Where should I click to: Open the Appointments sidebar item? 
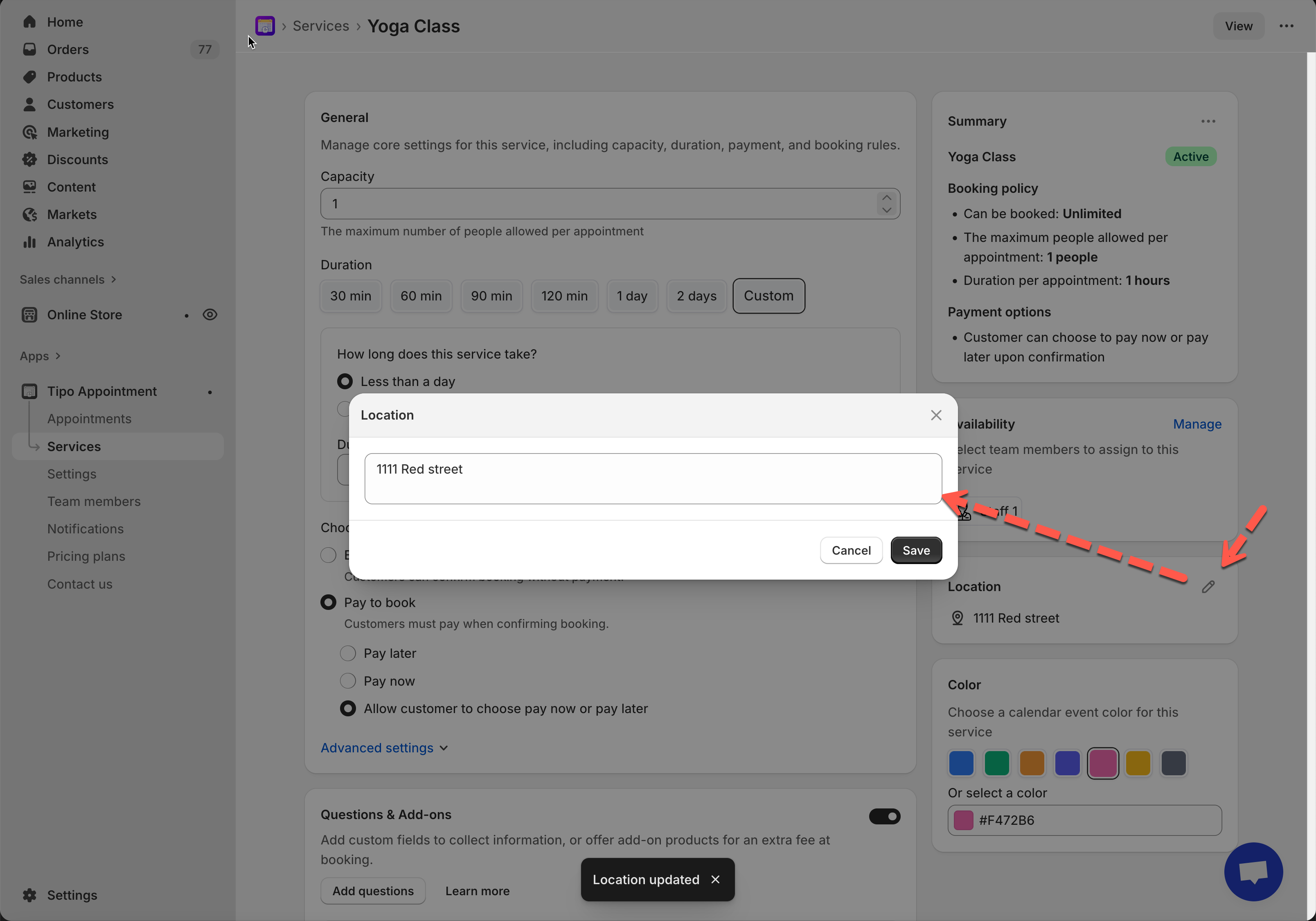90,419
